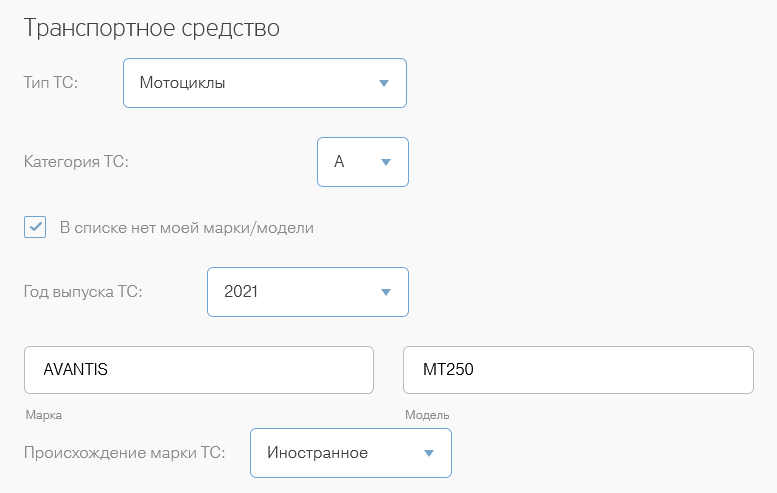Click the arrow icon beside category A
This screenshot has height=493, width=777.
click(385, 162)
